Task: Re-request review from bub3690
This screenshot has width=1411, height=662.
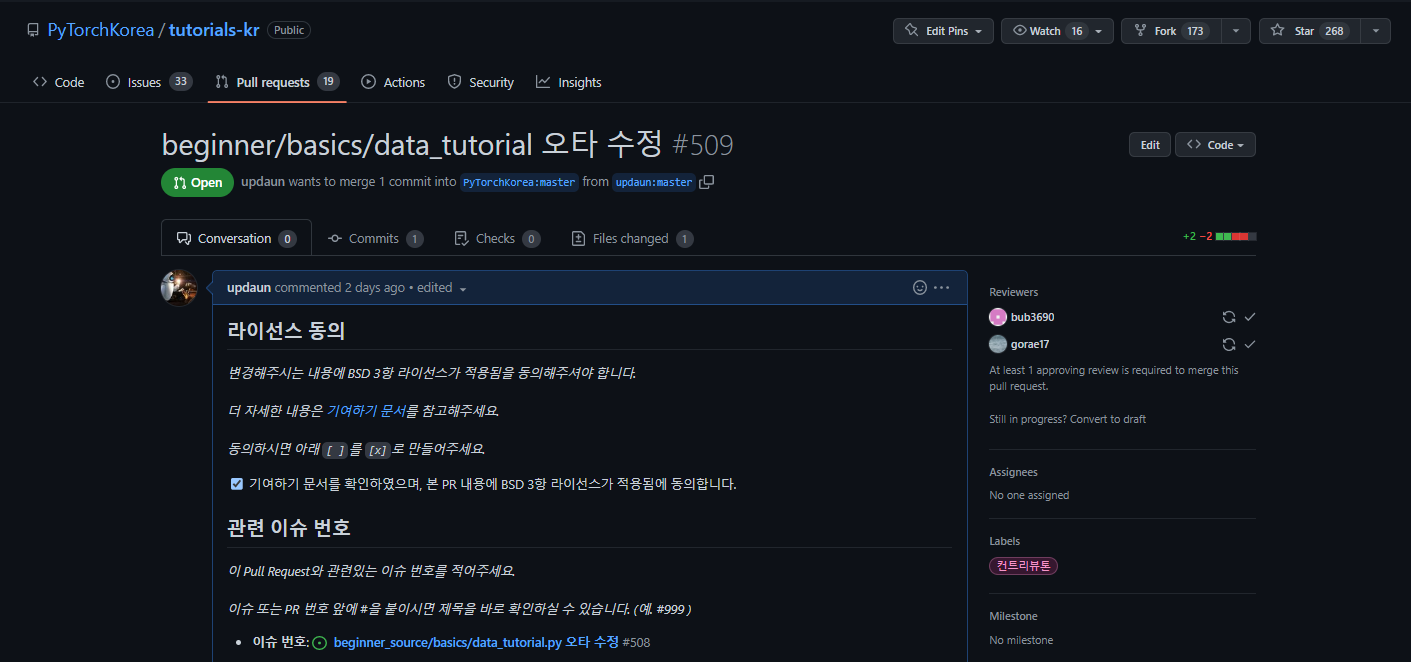Action: (1229, 317)
